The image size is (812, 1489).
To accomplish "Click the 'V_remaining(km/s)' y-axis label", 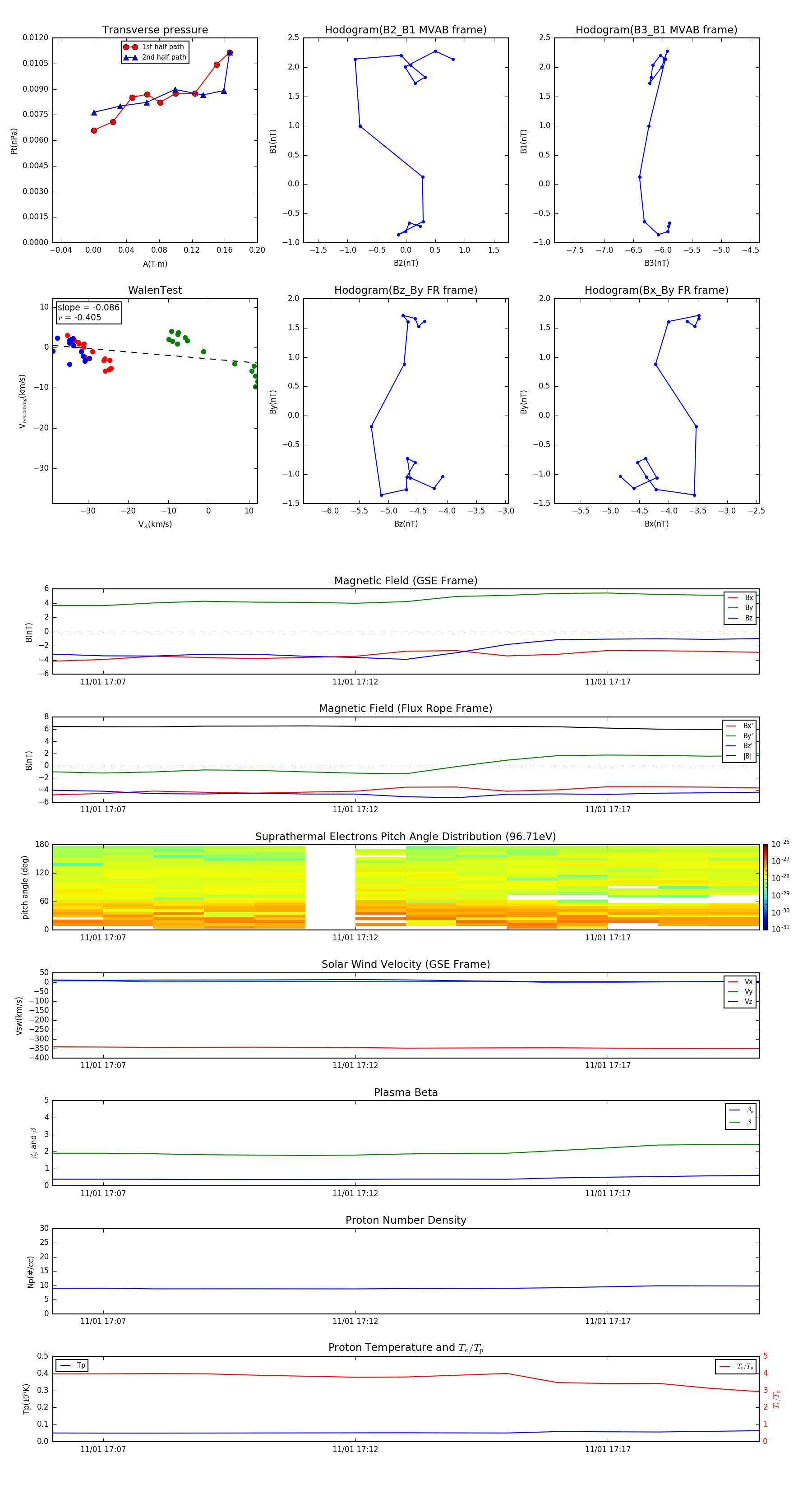I will point(22,401).
